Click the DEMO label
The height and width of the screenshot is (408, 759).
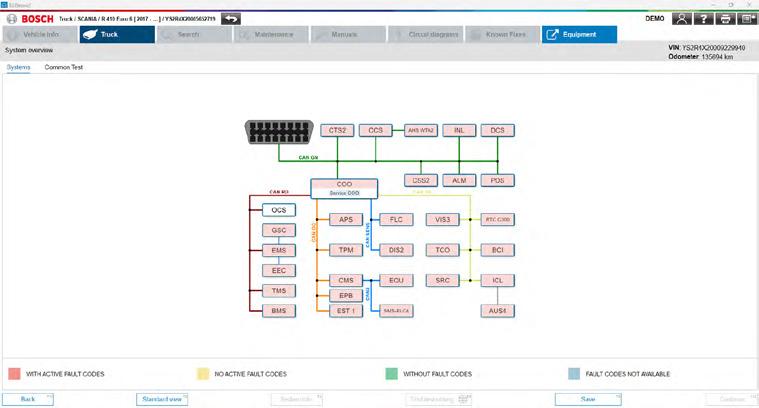(x=654, y=19)
